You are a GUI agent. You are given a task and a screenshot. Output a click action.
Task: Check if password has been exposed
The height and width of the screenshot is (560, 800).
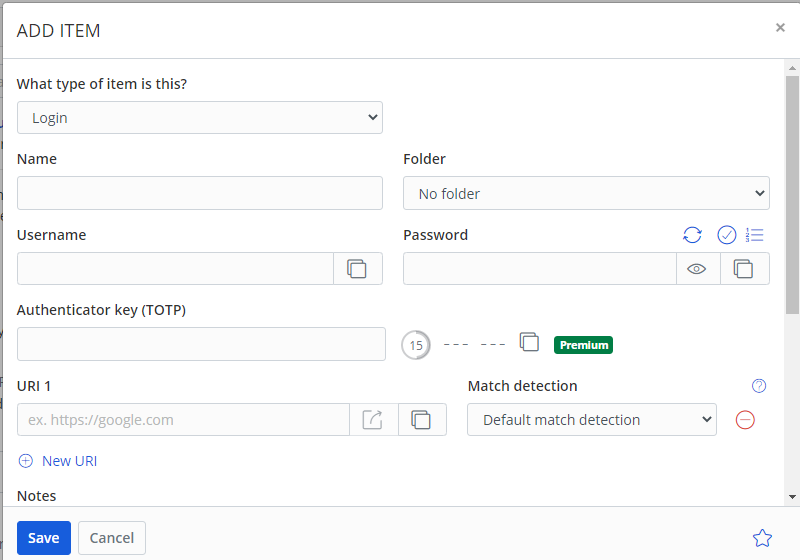(x=727, y=235)
